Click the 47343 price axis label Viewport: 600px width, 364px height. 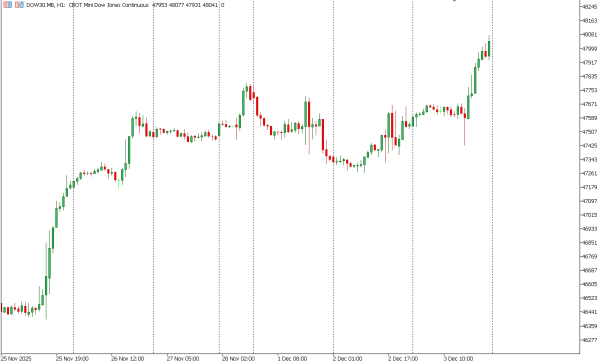point(589,160)
